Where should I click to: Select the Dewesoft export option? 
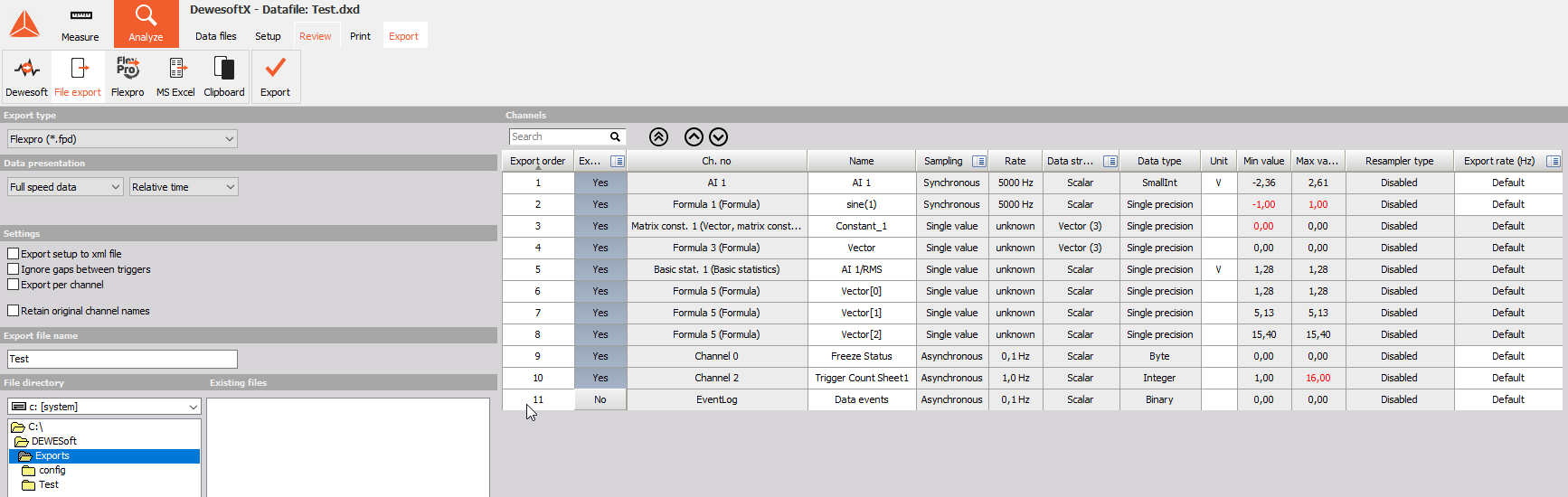27,77
